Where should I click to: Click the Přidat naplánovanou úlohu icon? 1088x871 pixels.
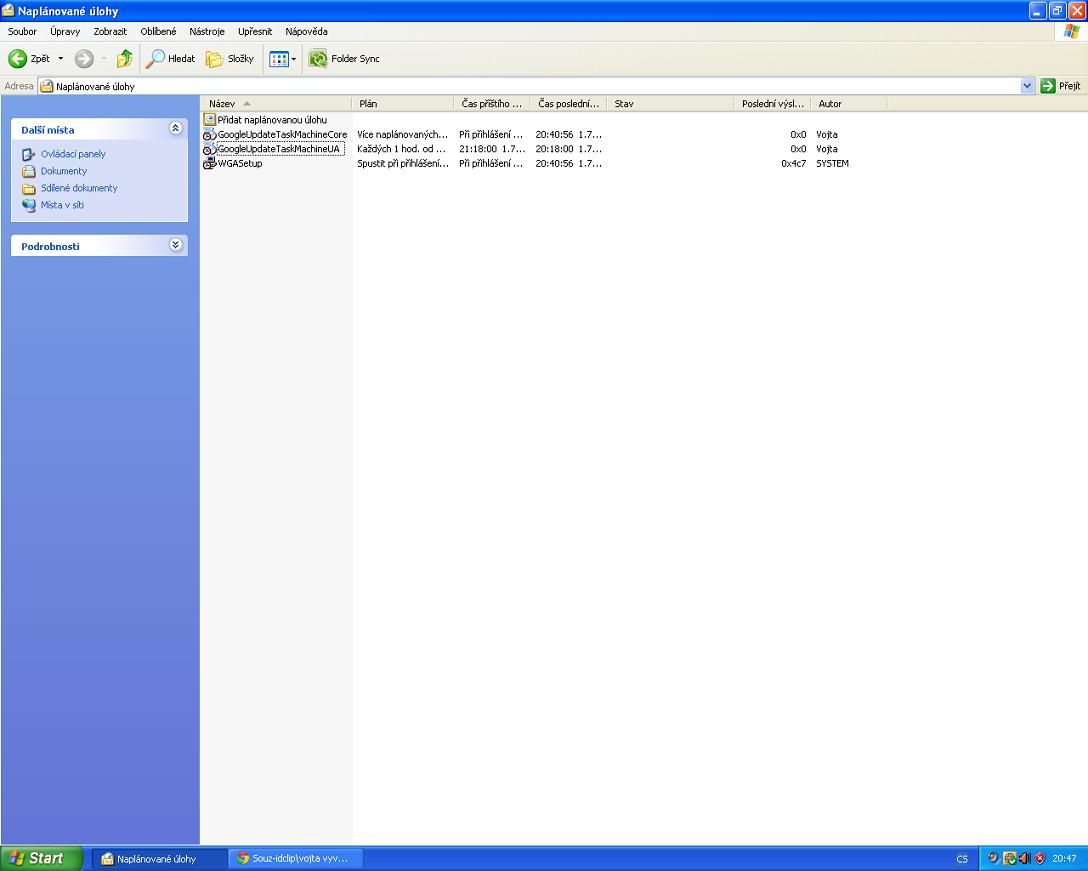210,119
